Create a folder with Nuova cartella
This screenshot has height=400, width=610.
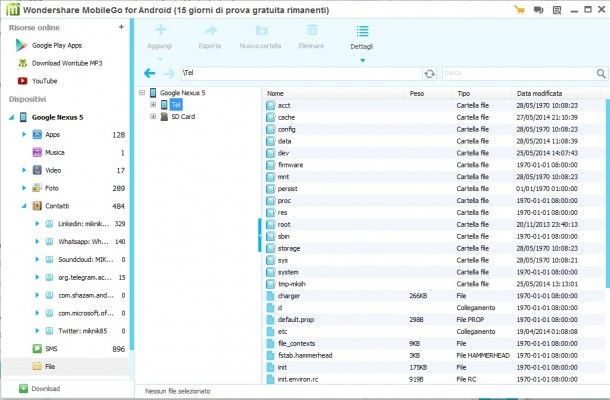(x=261, y=30)
